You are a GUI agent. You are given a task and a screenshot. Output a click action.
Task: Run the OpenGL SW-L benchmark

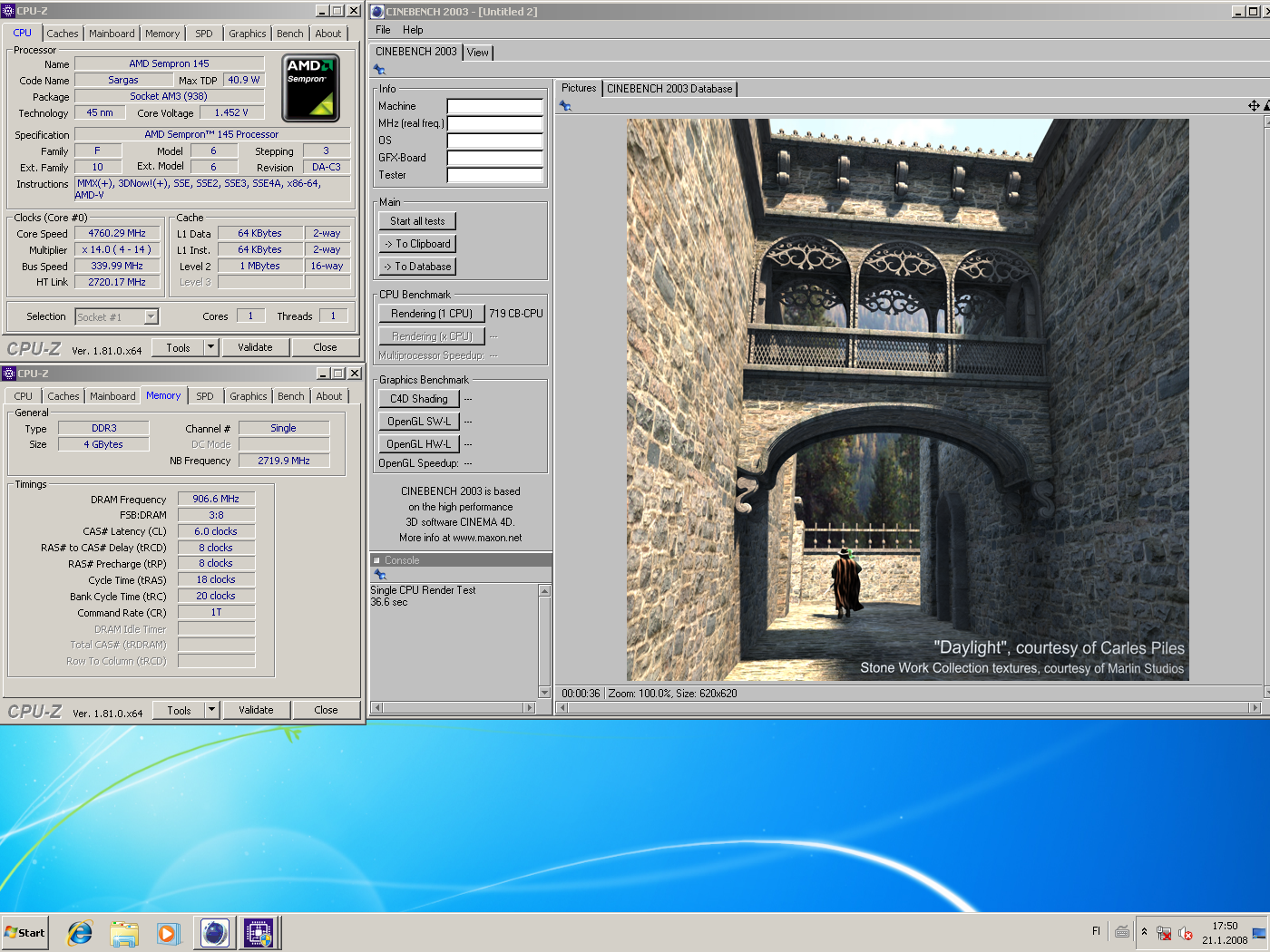pos(419,422)
